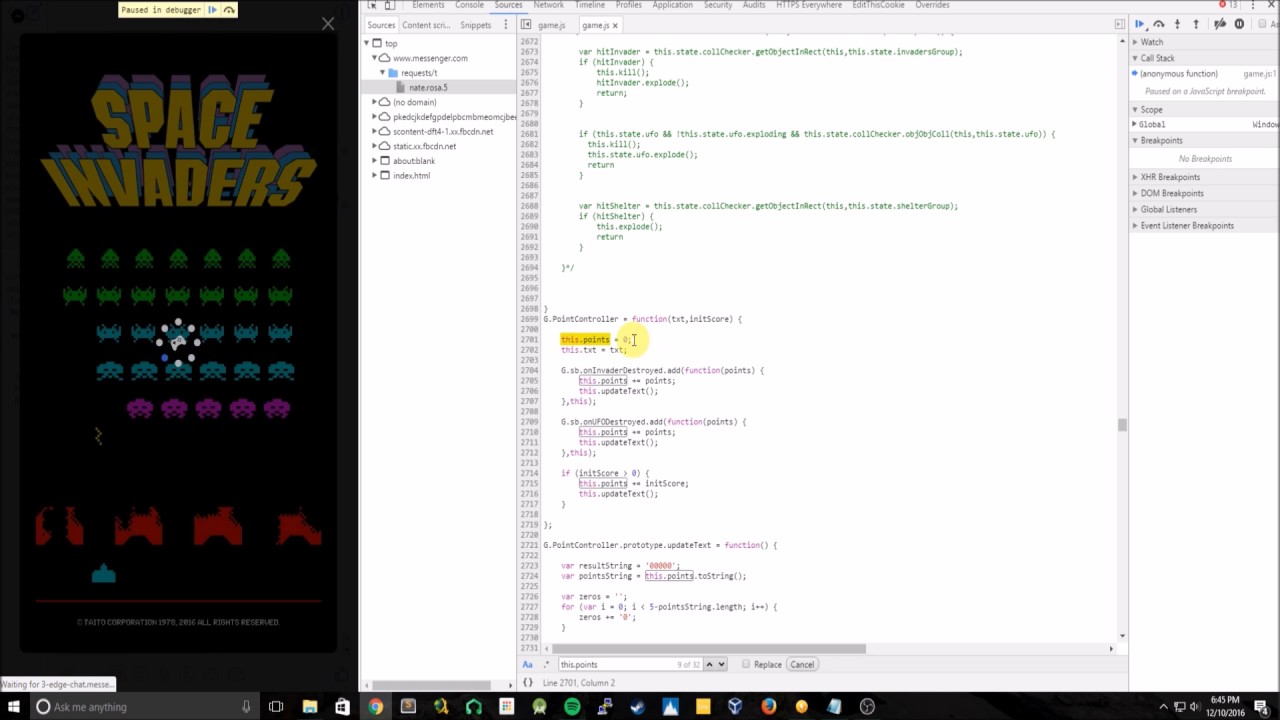Screen dimensions: 1280x720
Task: Select the nate.rosa.5 file
Action: pos(427,87)
